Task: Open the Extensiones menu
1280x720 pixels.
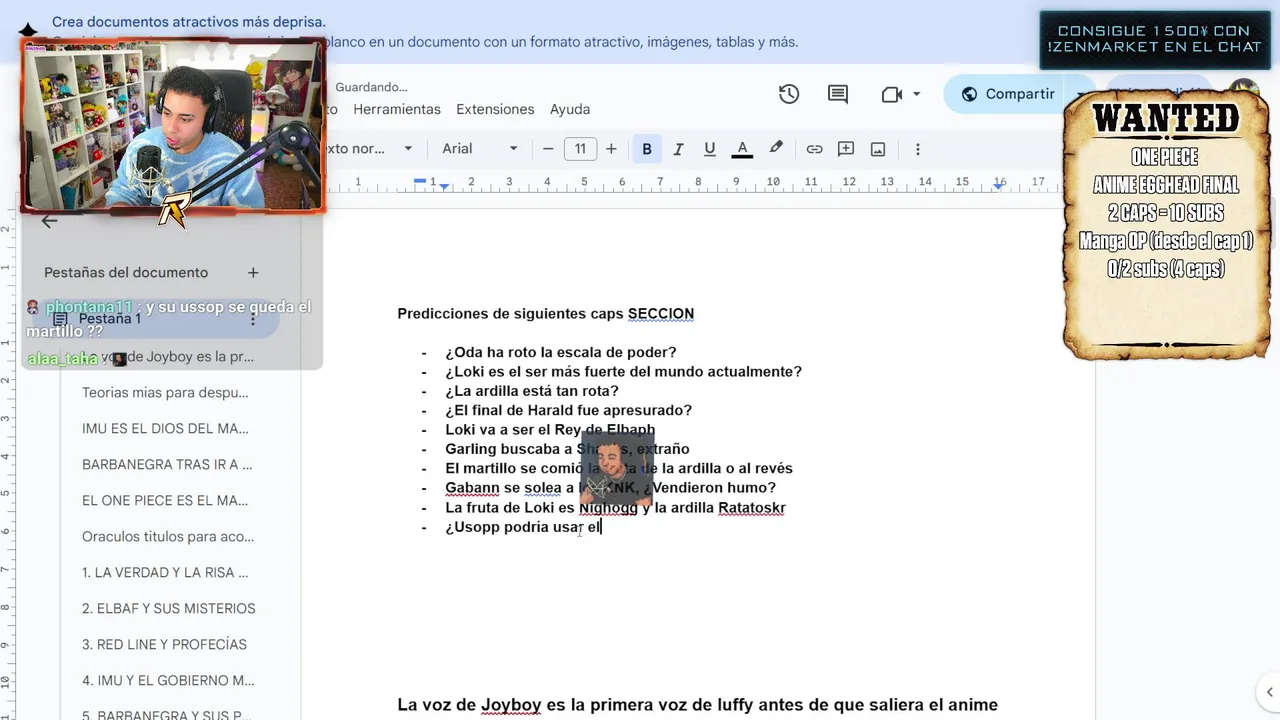Action: coord(495,109)
